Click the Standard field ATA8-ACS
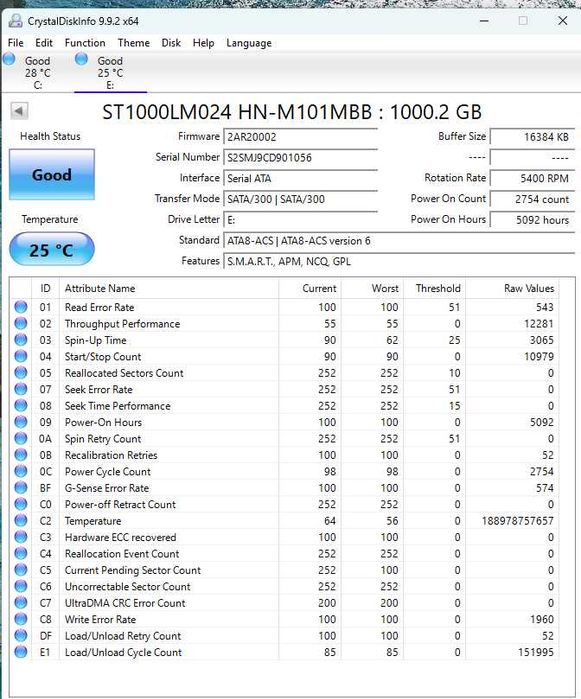Image resolution: width=581 pixels, height=699 pixels. 399,241
